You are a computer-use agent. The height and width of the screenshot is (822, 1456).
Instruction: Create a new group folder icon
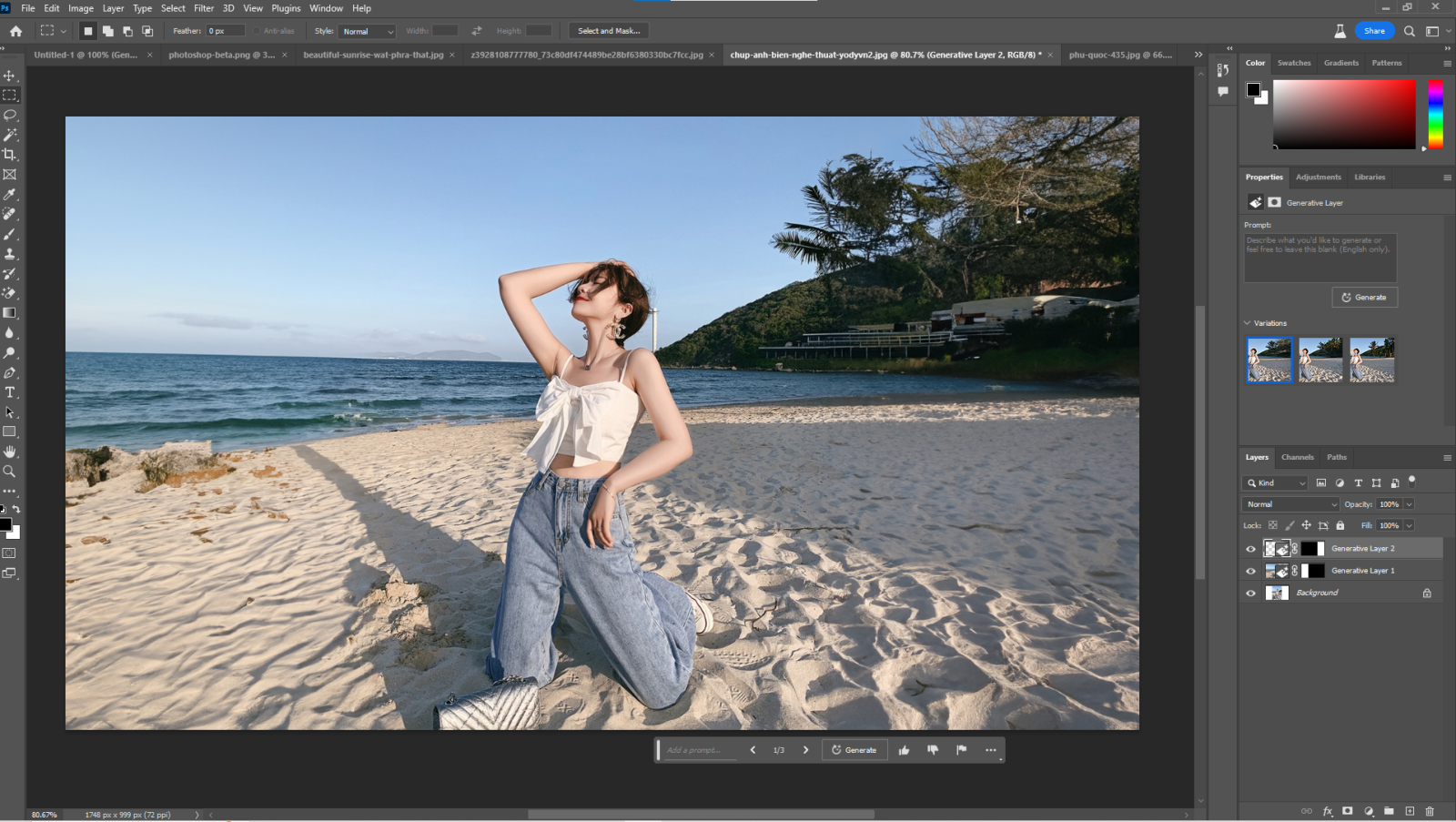(1389, 811)
